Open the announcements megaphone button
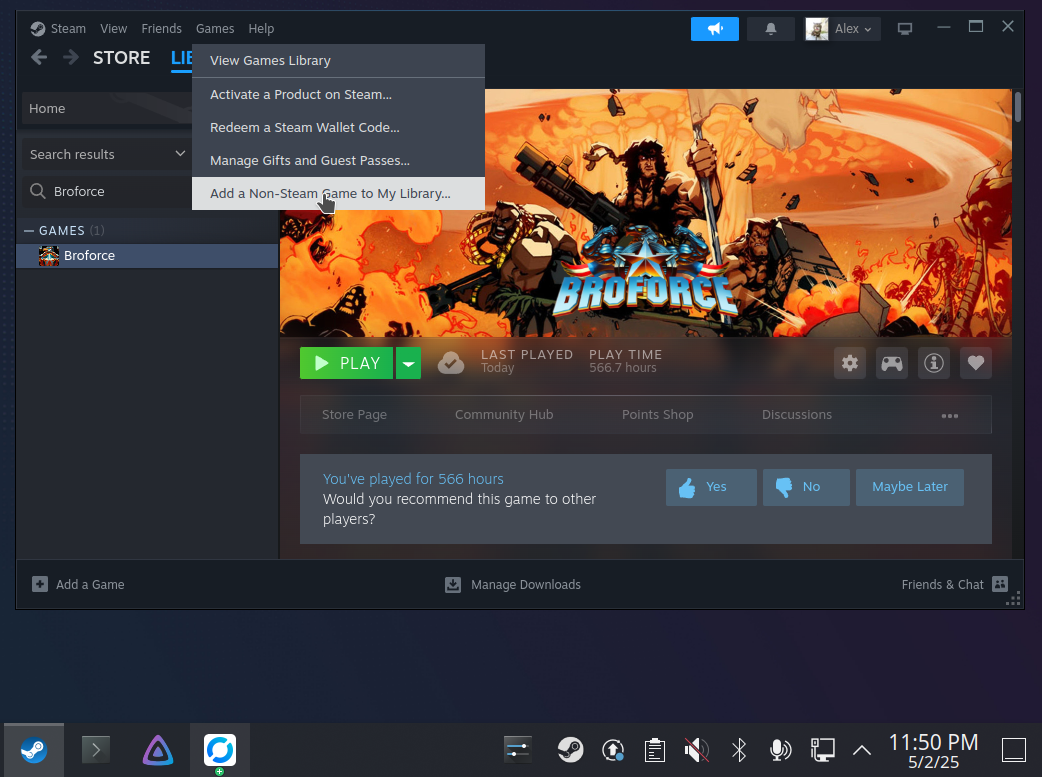This screenshot has height=777, width=1042. 714,29
